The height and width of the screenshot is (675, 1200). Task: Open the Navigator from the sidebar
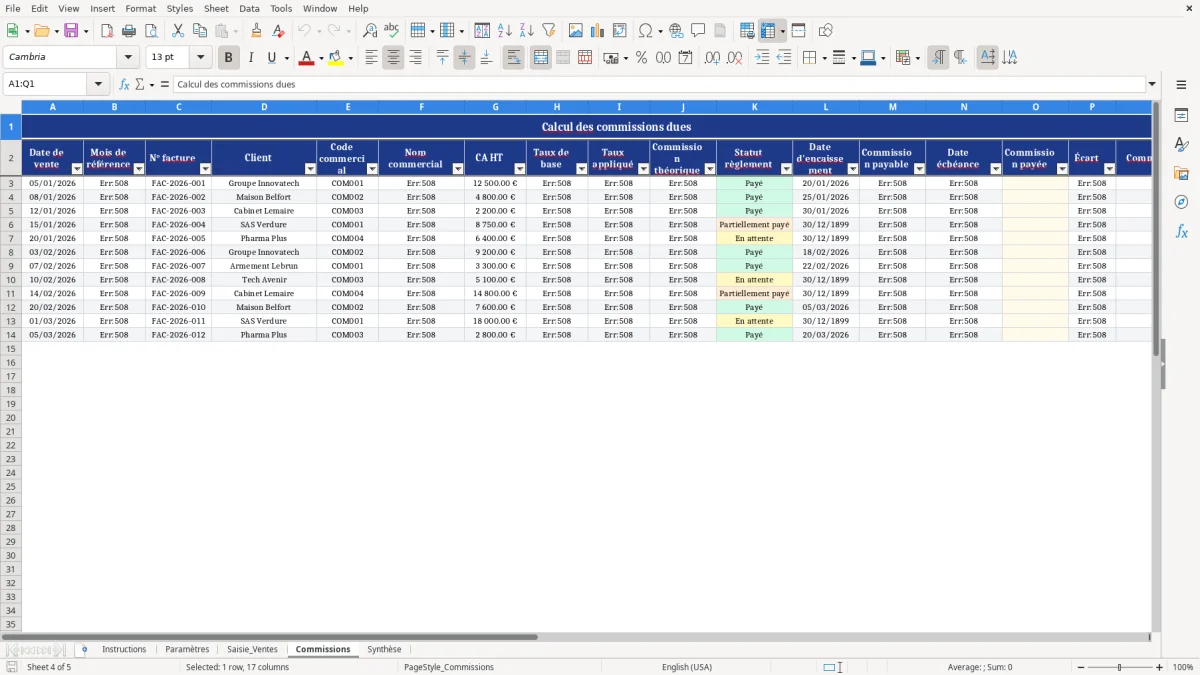coord(1181,202)
